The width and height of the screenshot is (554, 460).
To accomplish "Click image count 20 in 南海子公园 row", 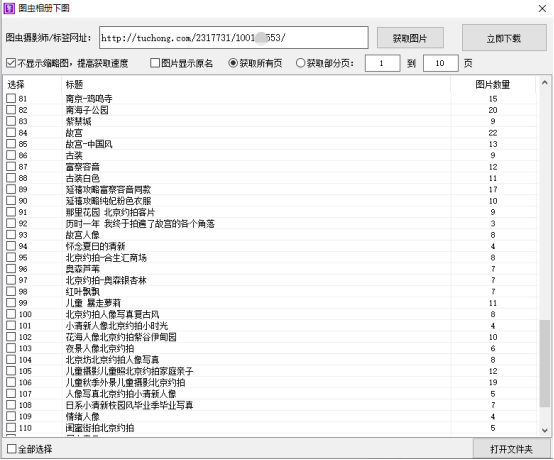I will 493,110.
